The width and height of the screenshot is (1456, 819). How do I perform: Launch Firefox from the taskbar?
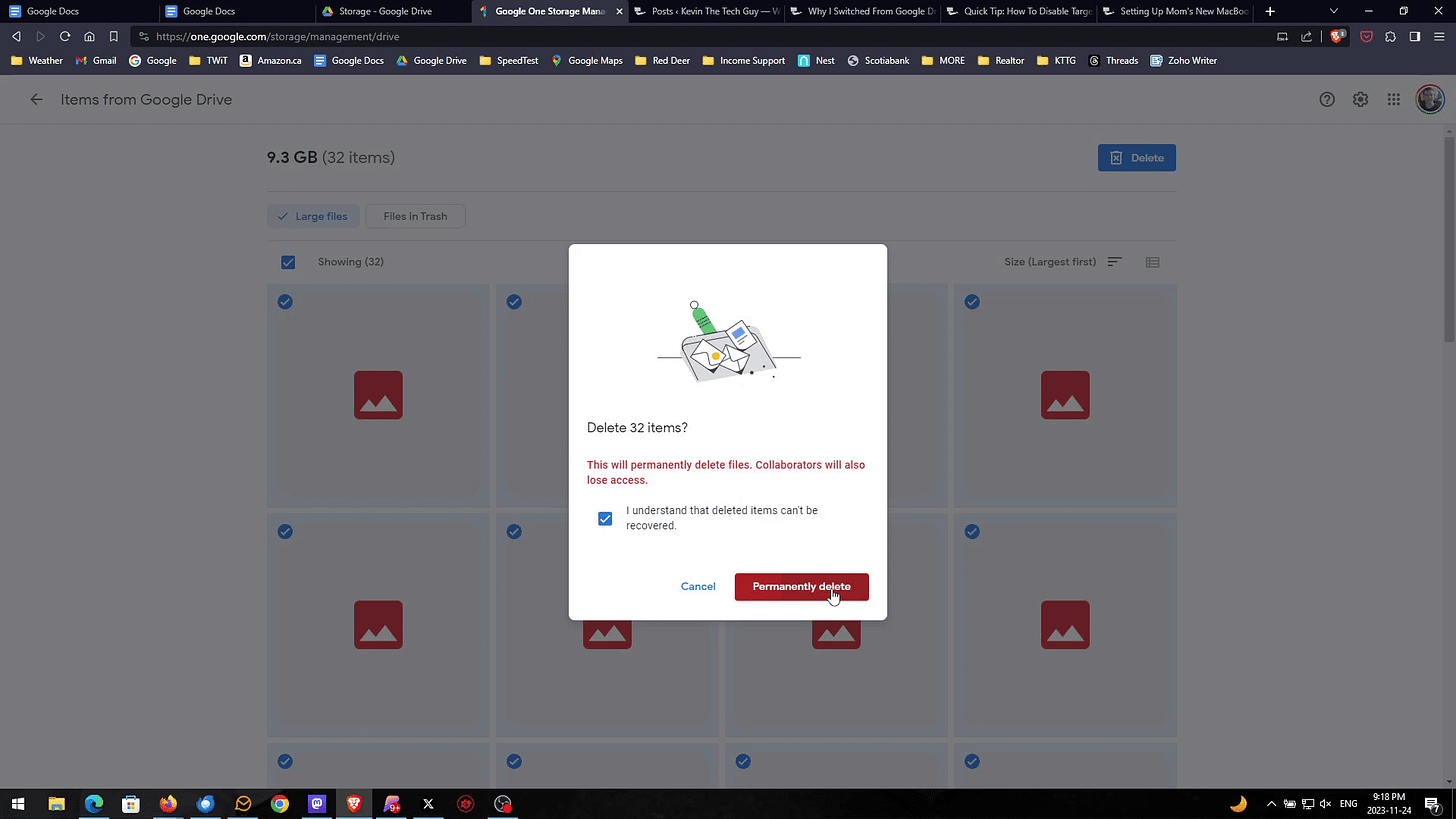(168, 804)
